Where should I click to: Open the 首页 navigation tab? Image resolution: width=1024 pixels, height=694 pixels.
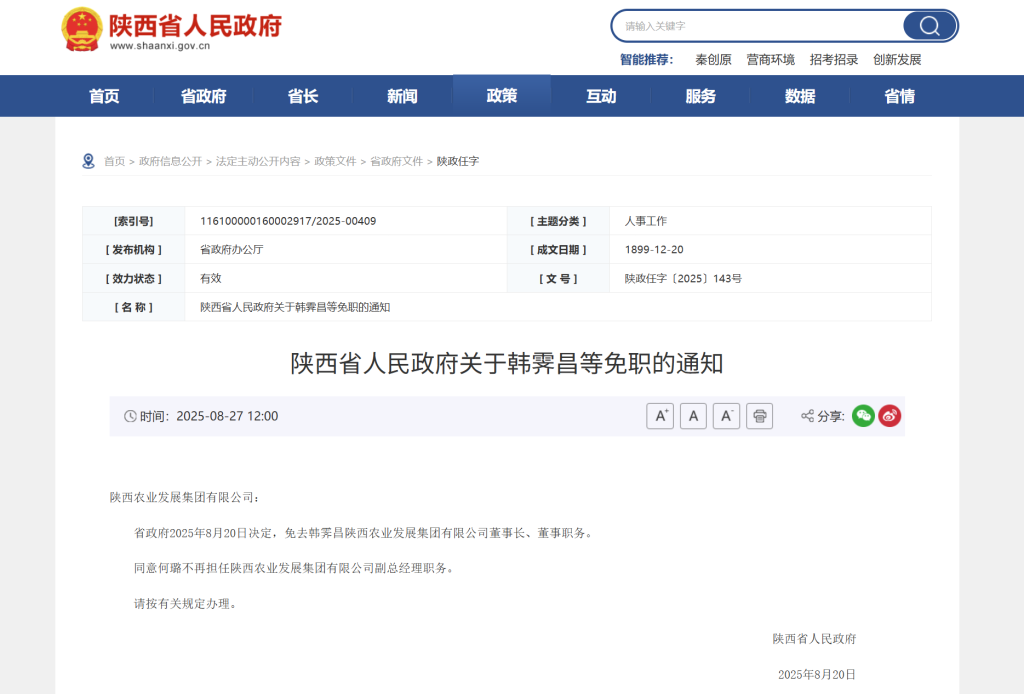104,96
